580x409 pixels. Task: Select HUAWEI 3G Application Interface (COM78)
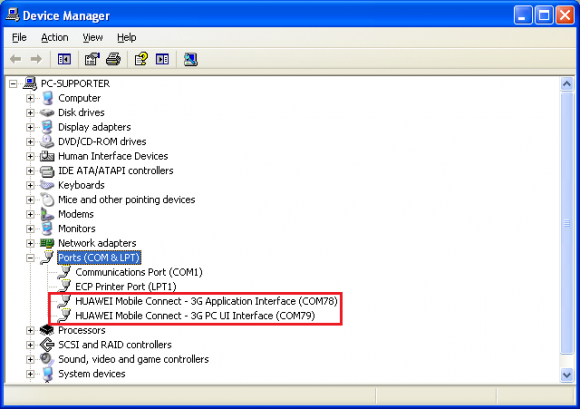click(x=206, y=301)
